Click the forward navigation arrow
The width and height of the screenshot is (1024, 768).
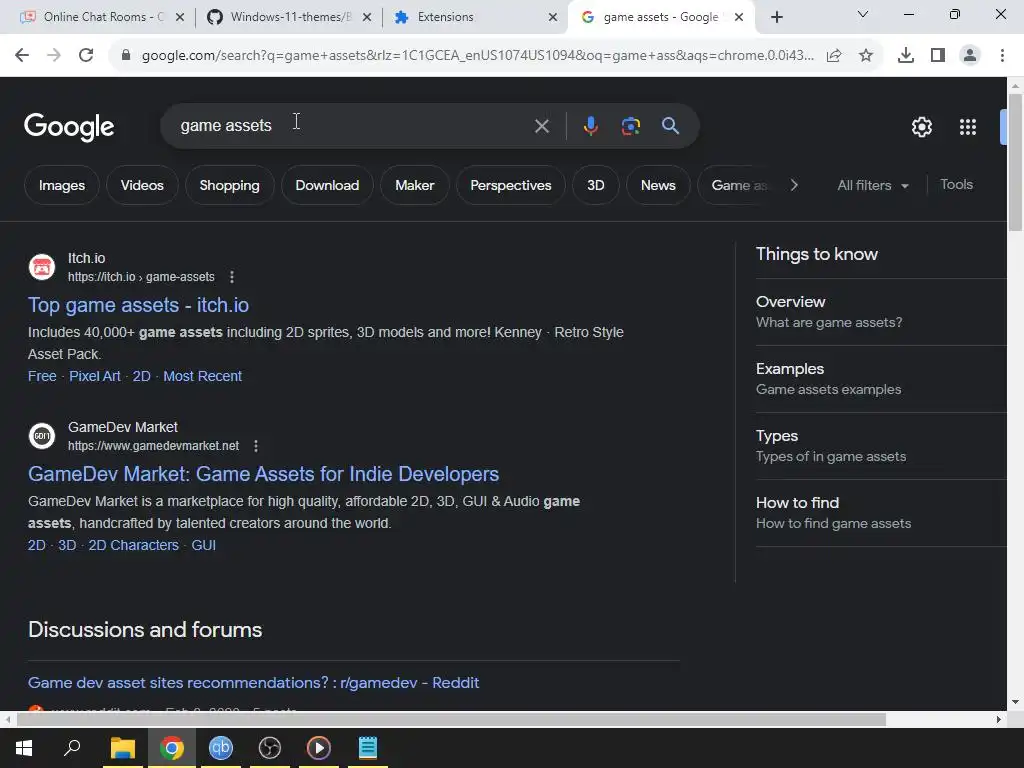[x=54, y=56]
